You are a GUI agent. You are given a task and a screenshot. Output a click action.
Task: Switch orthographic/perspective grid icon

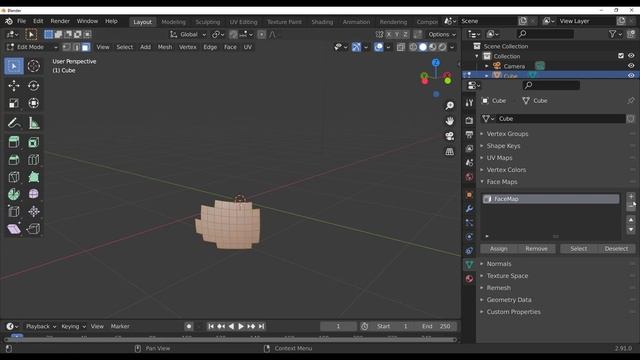tap(449, 151)
